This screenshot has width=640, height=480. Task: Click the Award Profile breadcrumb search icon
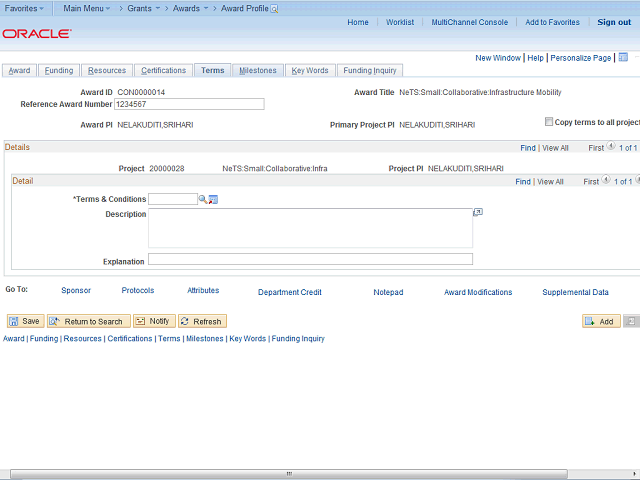[274, 9]
